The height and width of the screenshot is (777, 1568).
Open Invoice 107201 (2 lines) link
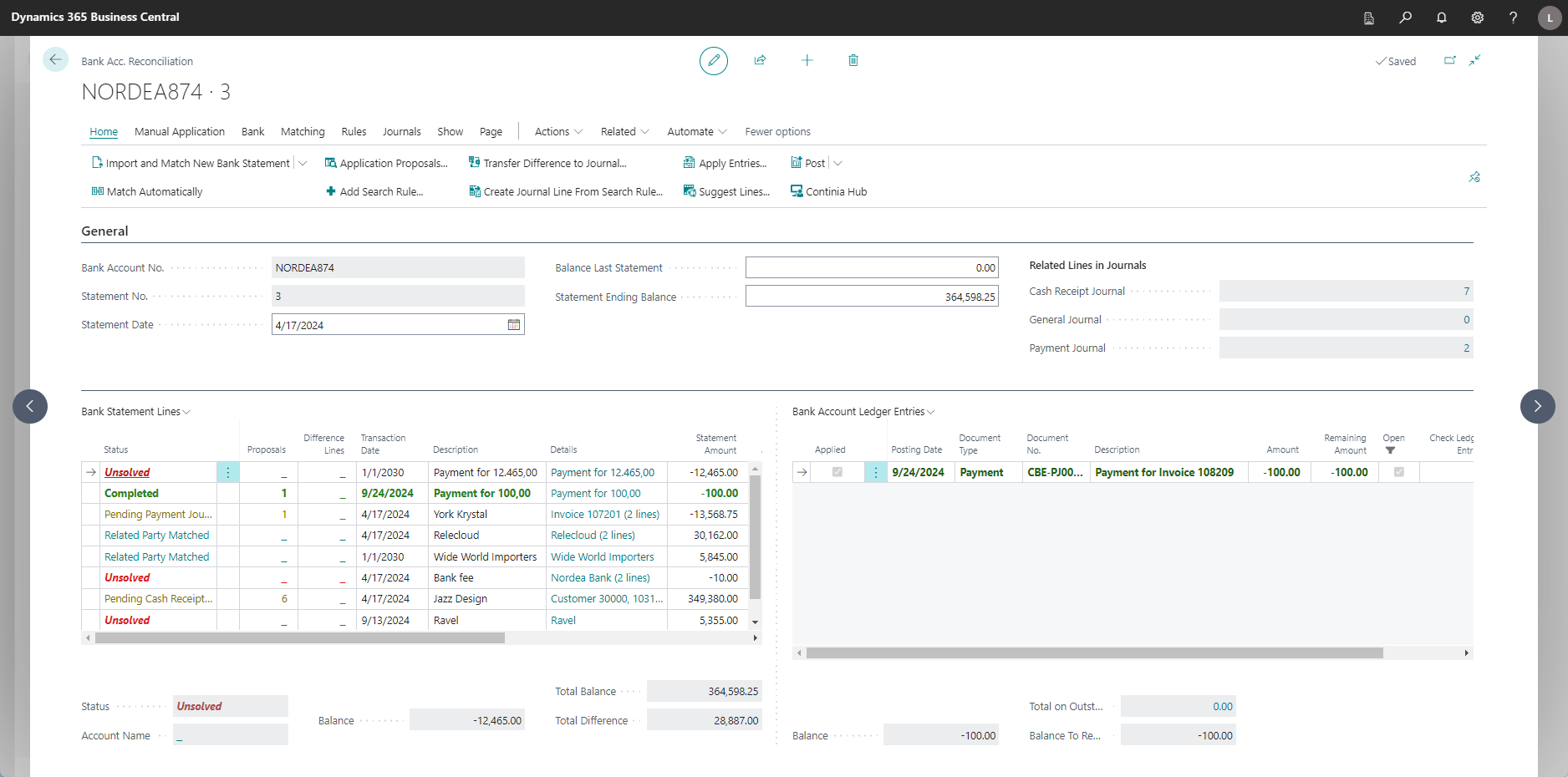(605, 515)
